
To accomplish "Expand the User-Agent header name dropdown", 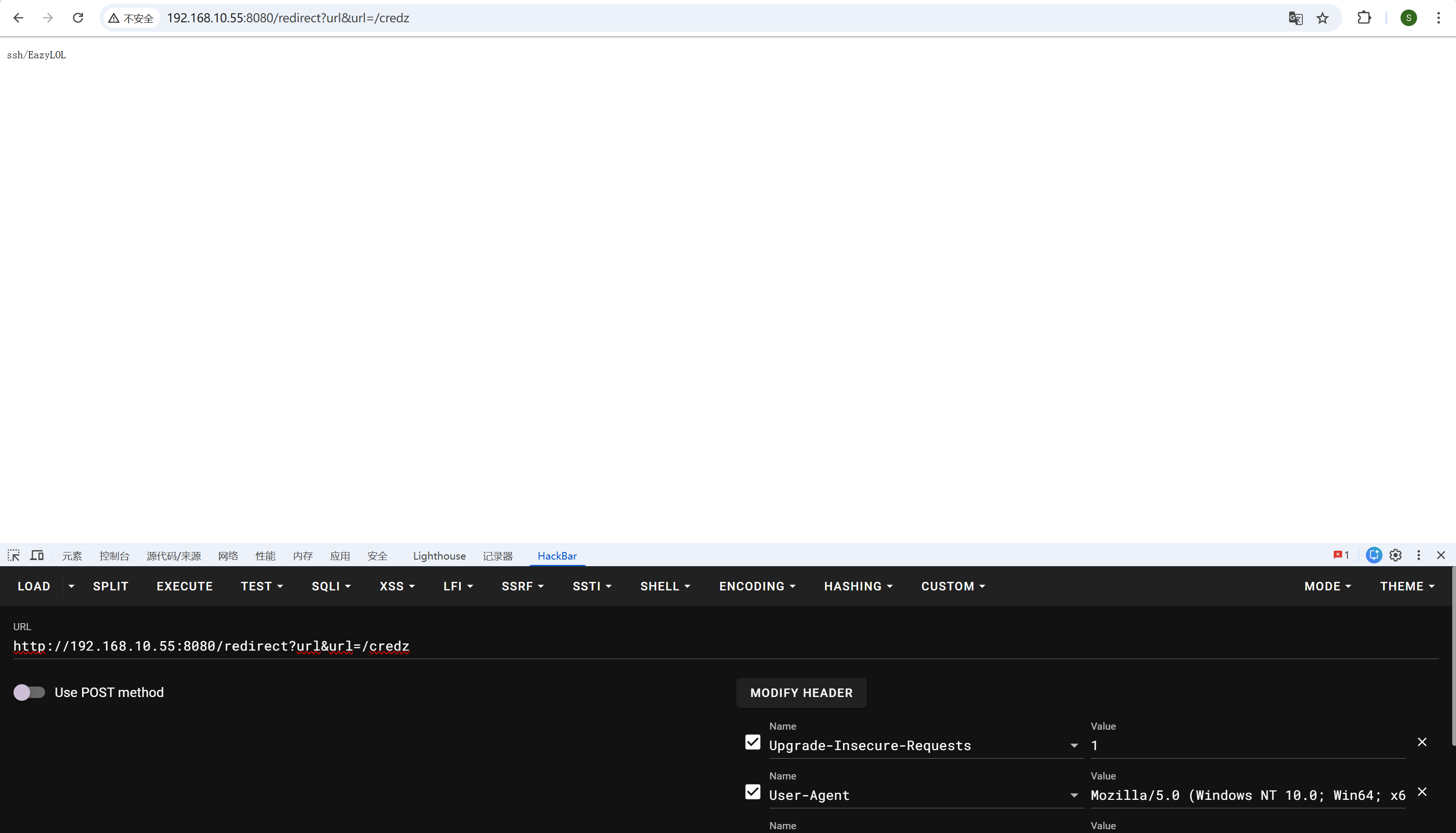I will (1074, 795).
